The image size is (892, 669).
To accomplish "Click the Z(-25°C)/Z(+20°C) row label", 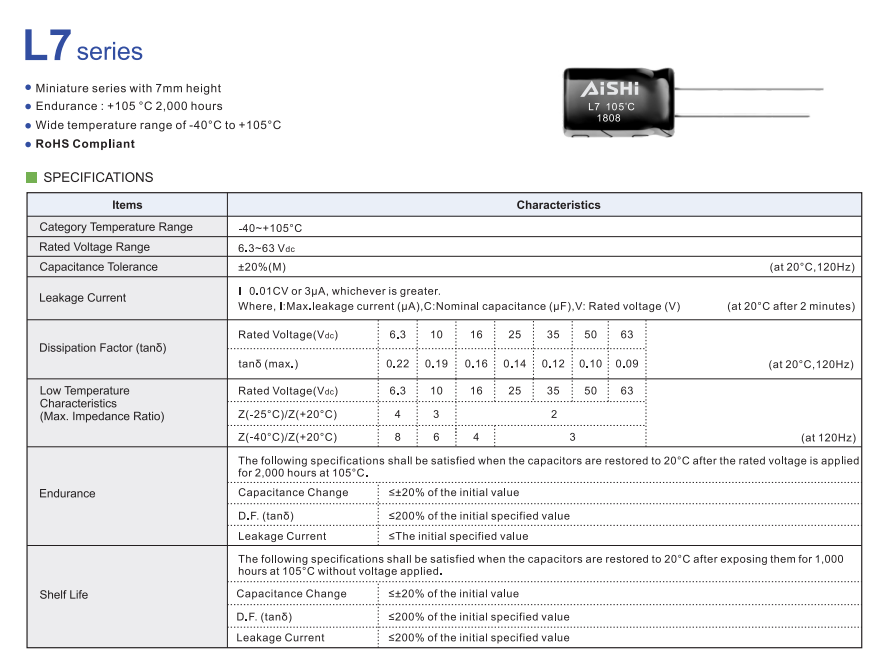I will [287, 414].
